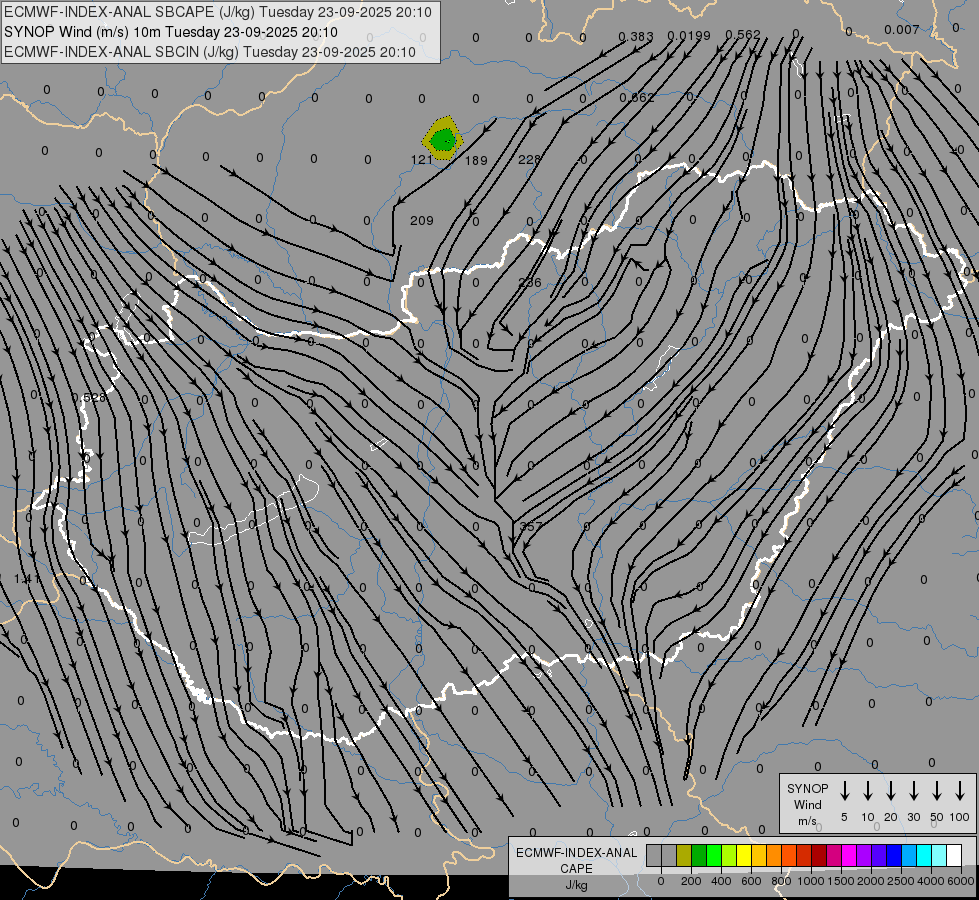This screenshot has width=979, height=900.
Task: Click the 1000 tick label in CAPE legend
Action: tap(811, 881)
